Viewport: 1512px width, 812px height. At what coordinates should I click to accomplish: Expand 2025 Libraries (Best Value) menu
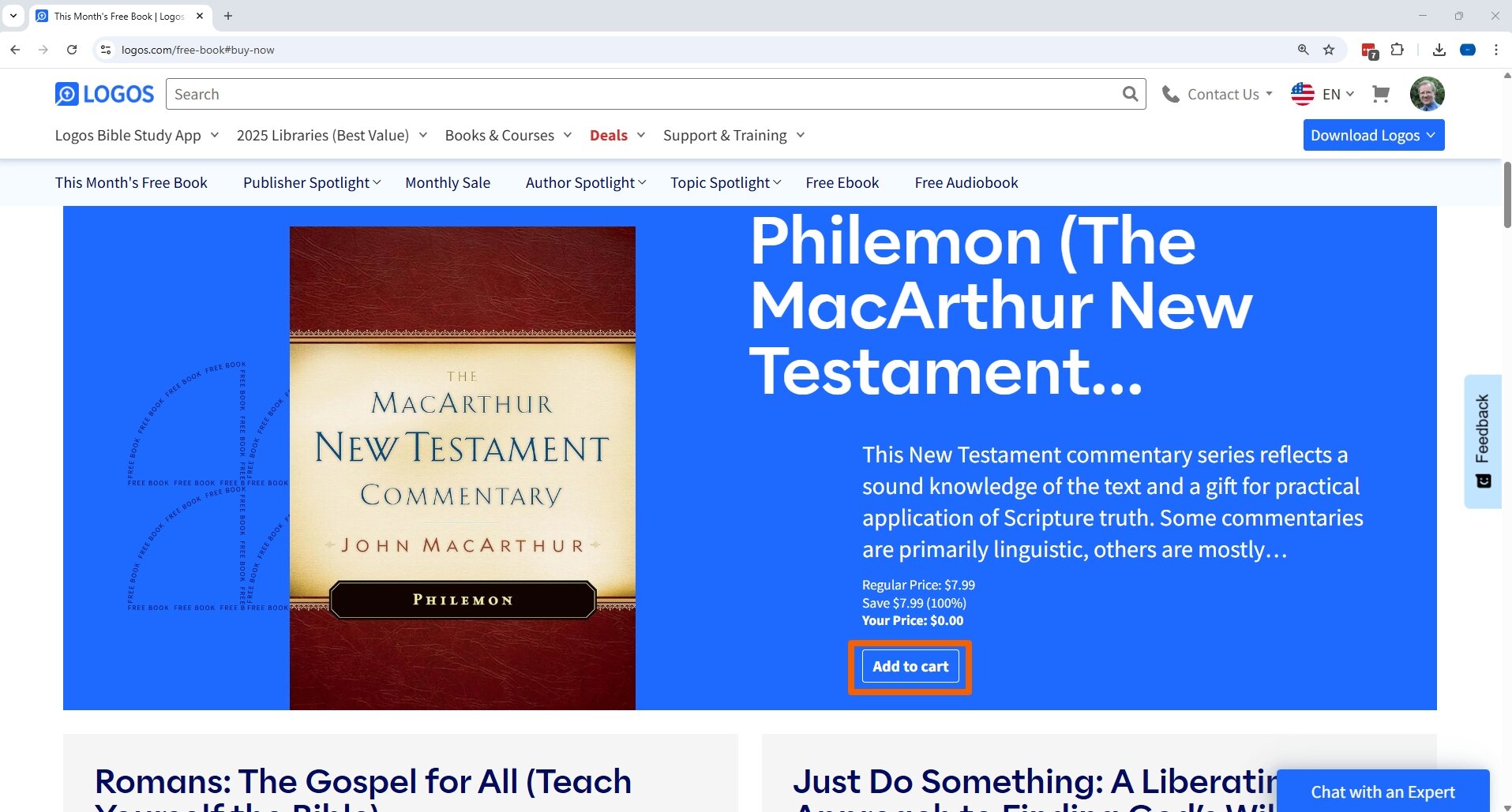pos(332,135)
